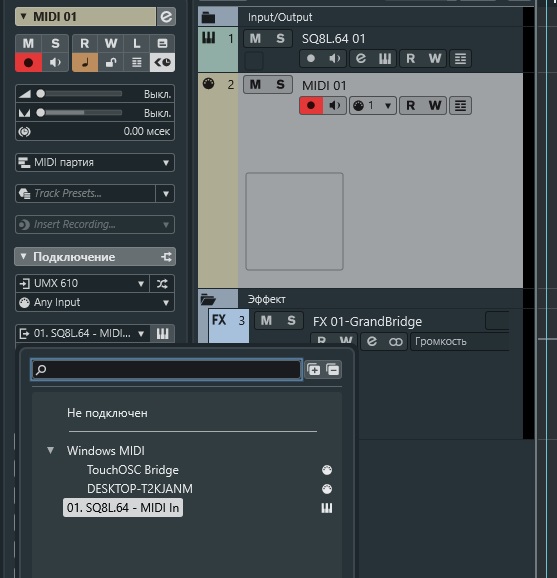The height and width of the screenshot is (578, 557).
Task: Click the Эффект folder track icon
Action: coord(208,299)
